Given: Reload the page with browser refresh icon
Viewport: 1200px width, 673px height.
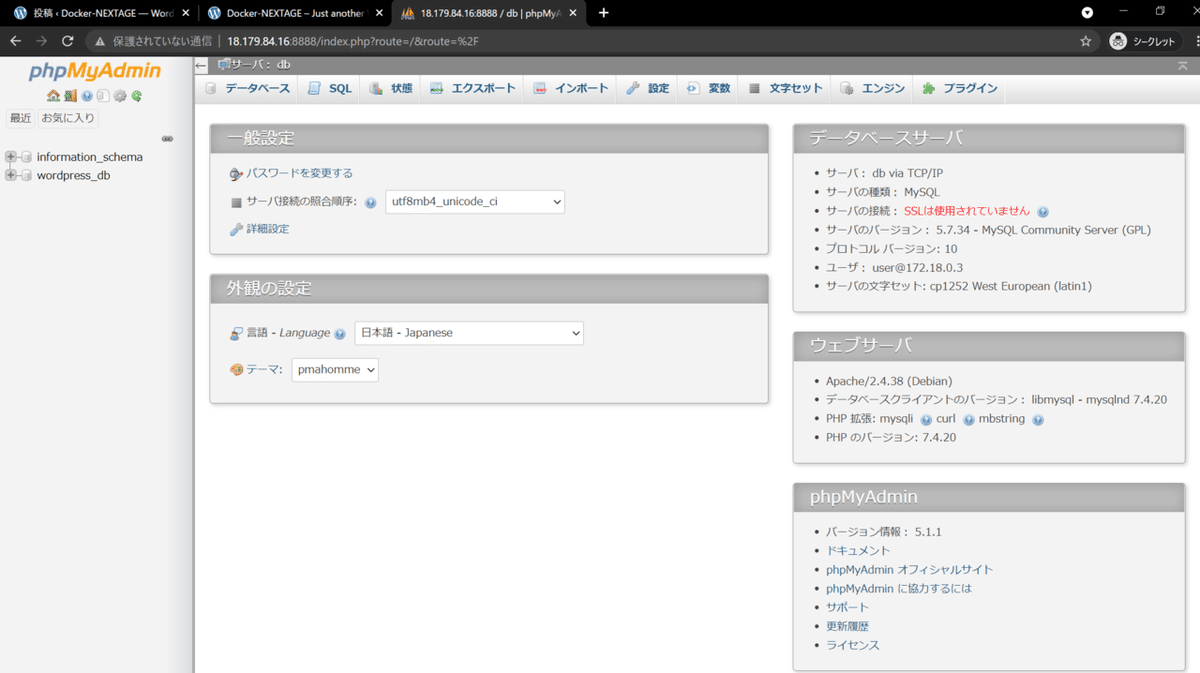Looking at the screenshot, I should point(68,41).
